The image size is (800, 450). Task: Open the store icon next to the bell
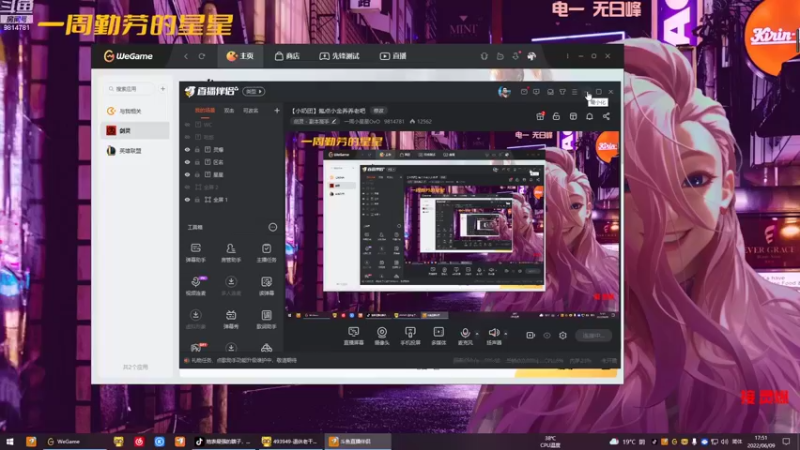point(573,116)
